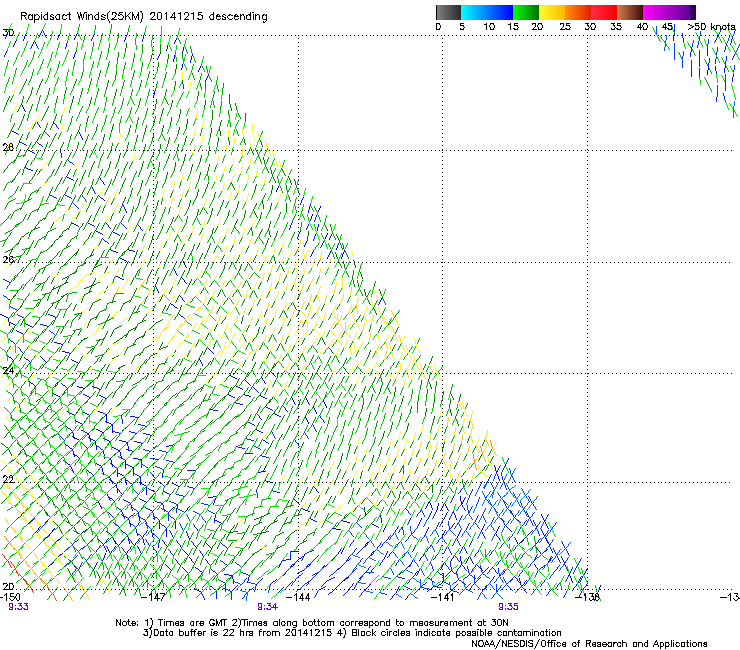
Task: Click the Rapidscat Winds title text
Action: [143, 17]
